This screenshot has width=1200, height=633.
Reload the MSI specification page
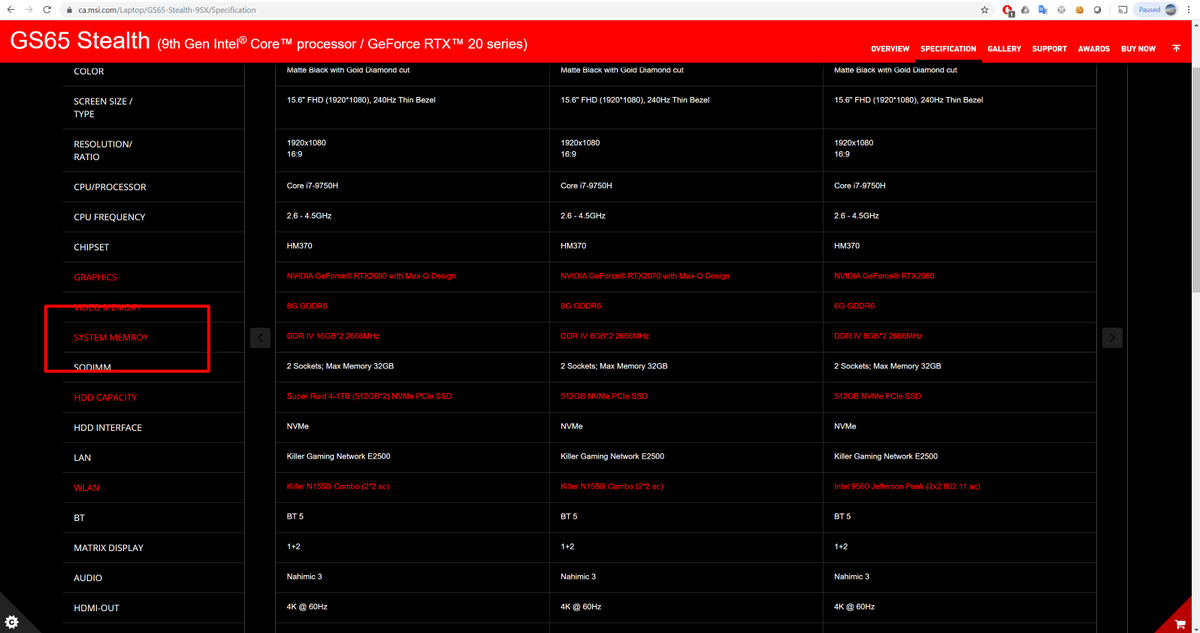[x=47, y=10]
